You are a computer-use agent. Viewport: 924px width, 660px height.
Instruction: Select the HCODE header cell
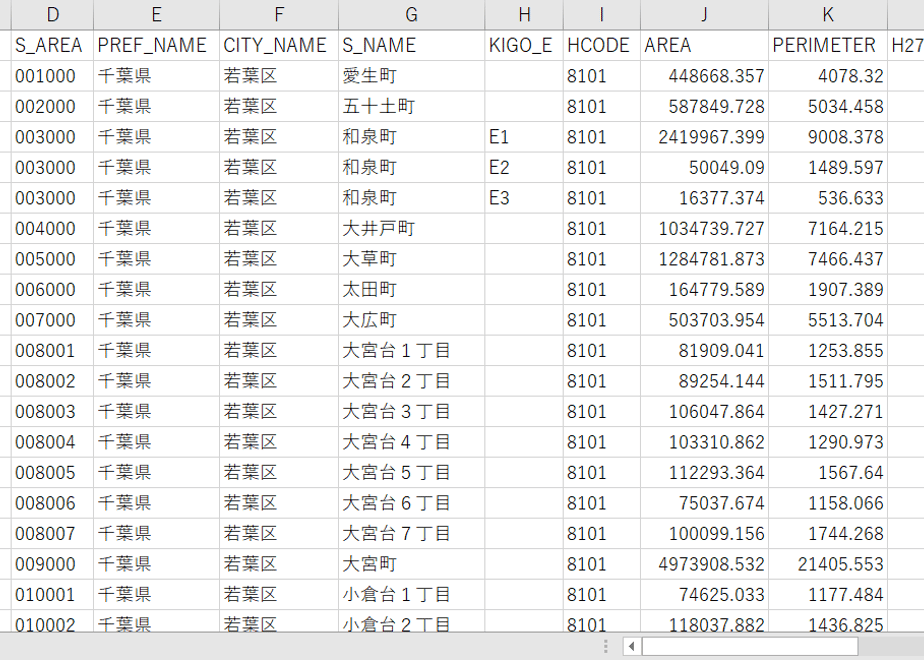coord(602,45)
